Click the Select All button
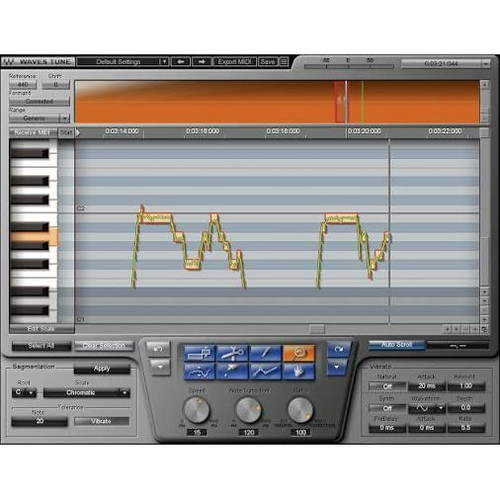This screenshot has height=500, width=500. tap(41, 346)
